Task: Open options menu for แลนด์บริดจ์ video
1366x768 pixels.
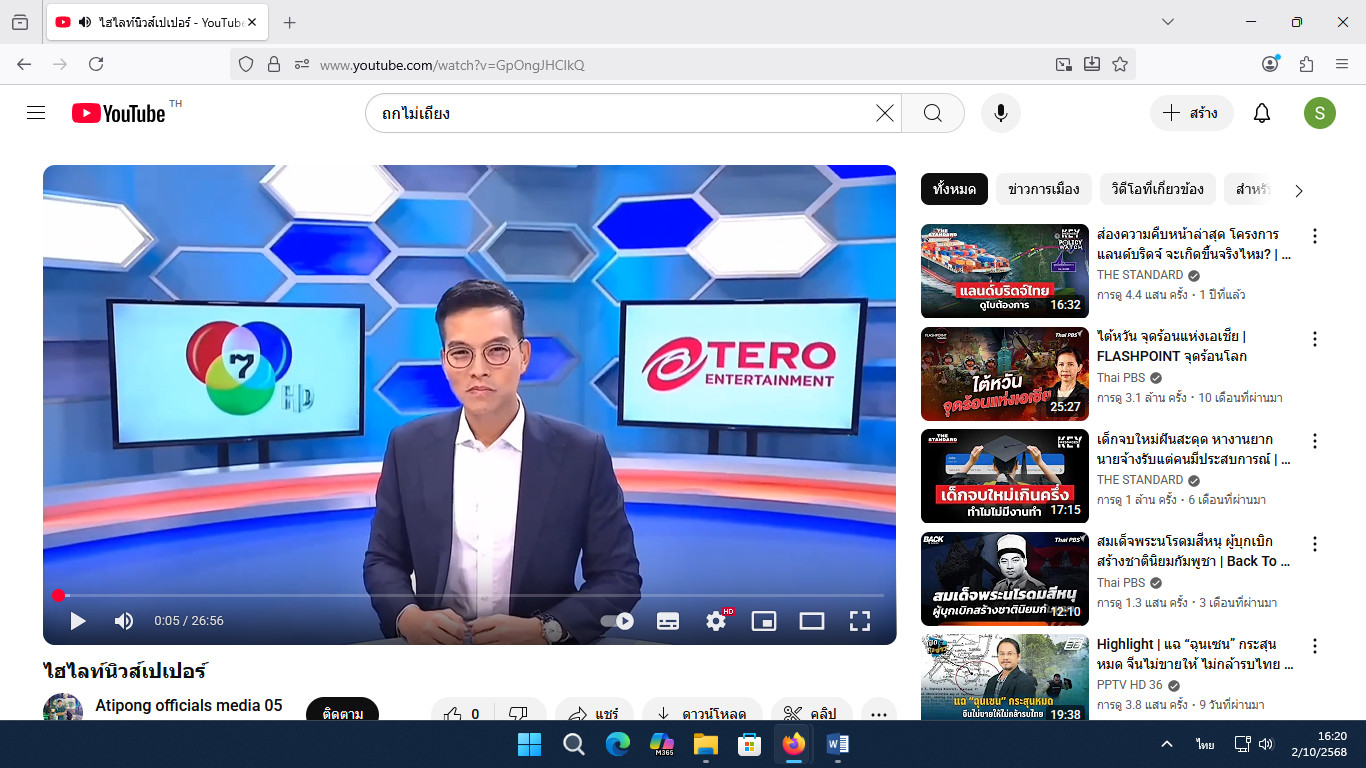Action: tap(1315, 236)
